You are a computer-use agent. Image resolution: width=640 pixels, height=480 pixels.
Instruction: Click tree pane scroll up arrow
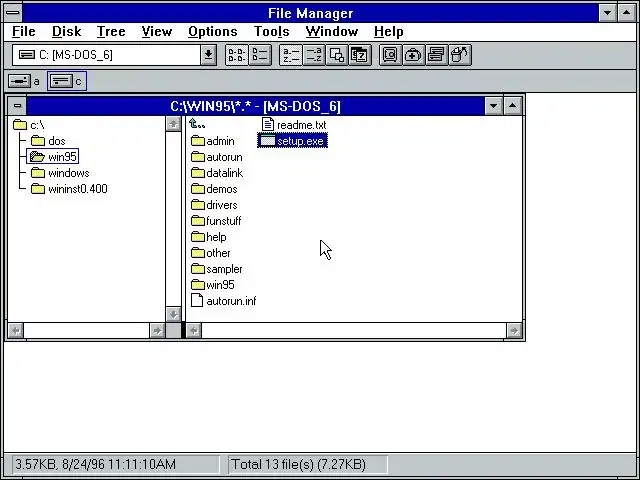173,124
